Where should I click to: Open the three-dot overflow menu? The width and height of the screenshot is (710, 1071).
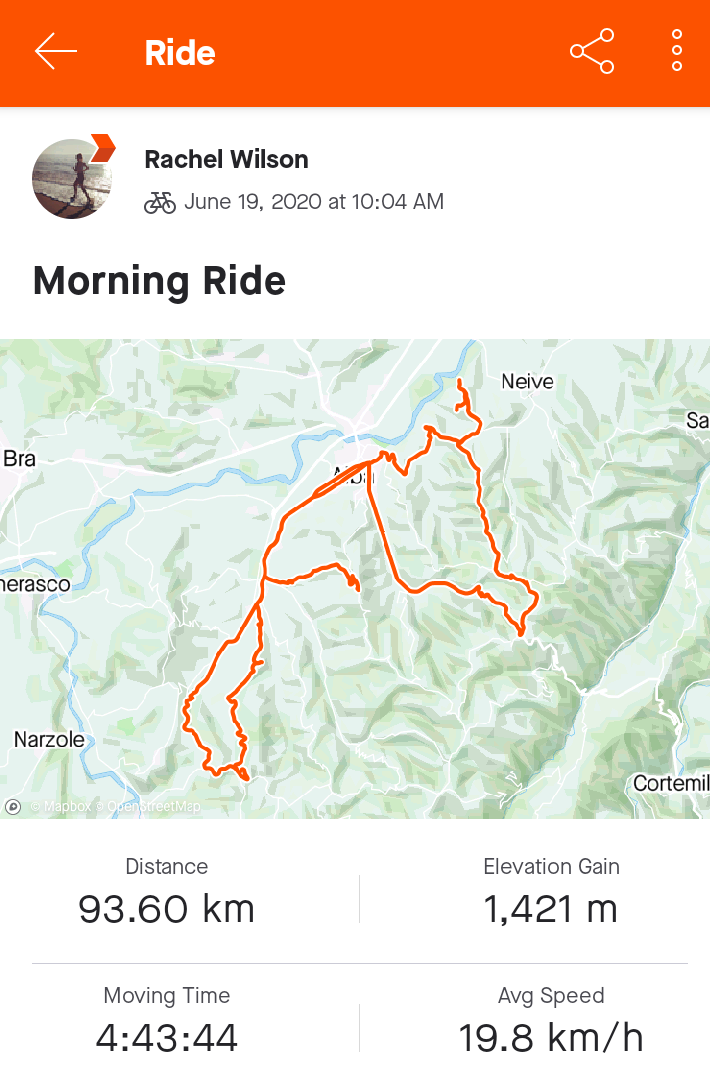pos(677,51)
